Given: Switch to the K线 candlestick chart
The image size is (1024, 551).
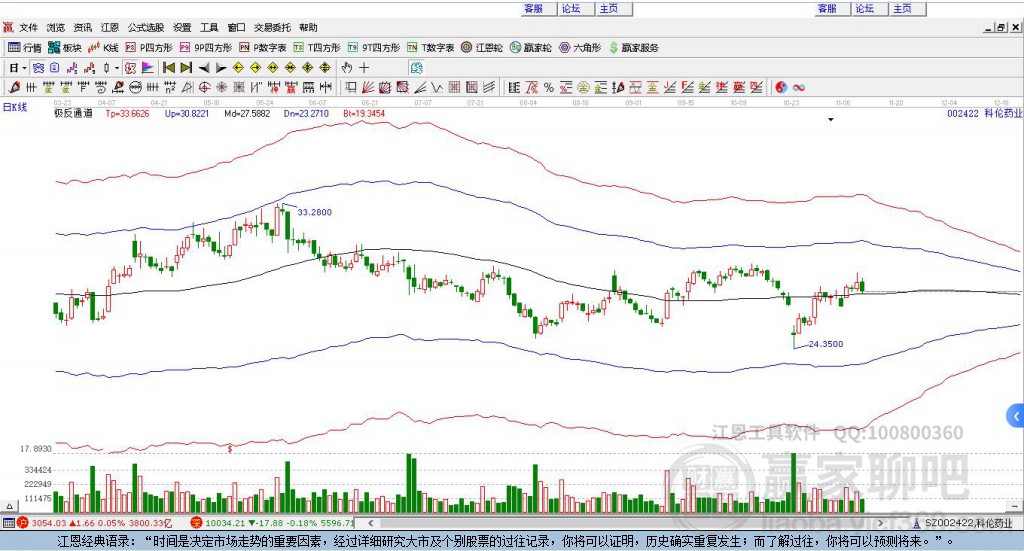Looking at the screenshot, I should [x=103, y=48].
